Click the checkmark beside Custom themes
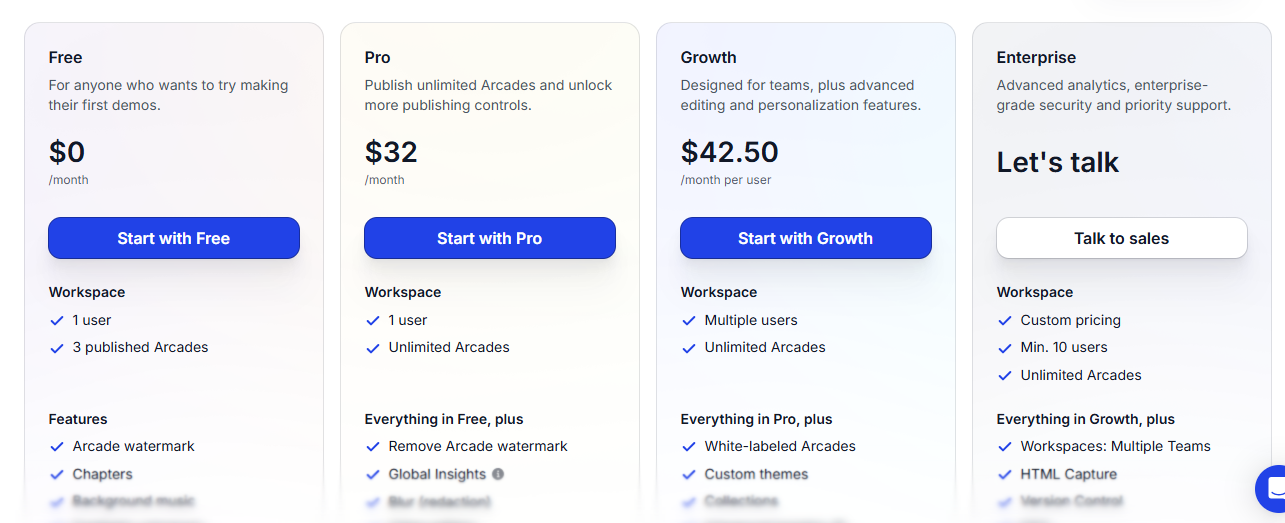The width and height of the screenshot is (1285, 523). [x=689, y=474]
